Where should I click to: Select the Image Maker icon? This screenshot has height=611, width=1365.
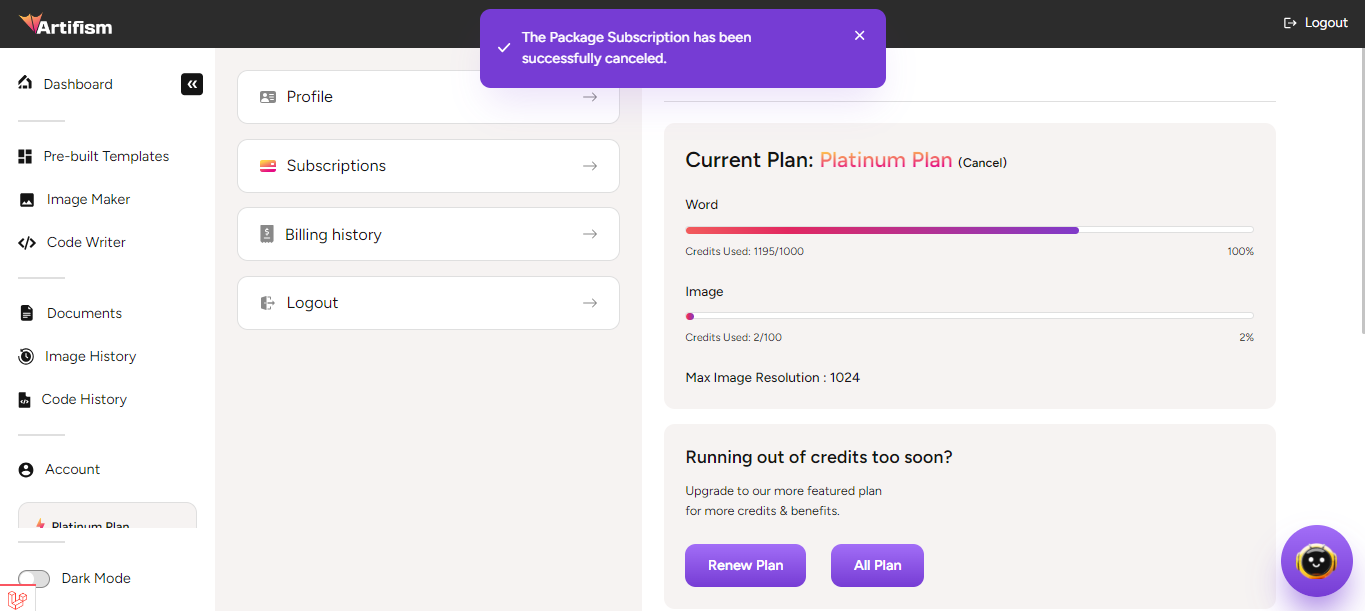(27, 200)
